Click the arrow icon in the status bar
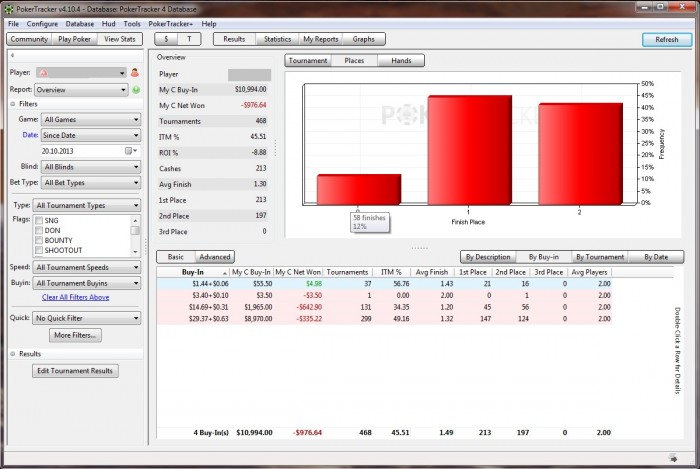The width and height of the screenshot is (700, 469). click(x=673, y=458)
